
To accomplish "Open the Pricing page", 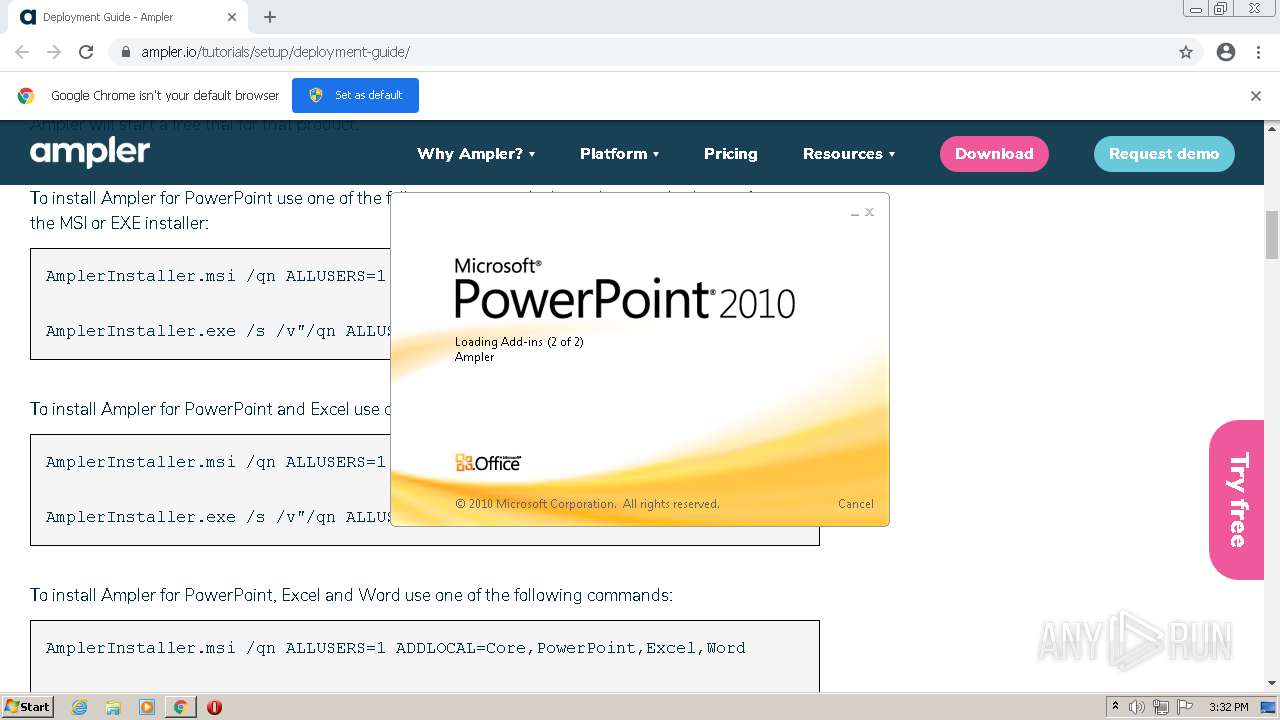I will coord(731,154).
